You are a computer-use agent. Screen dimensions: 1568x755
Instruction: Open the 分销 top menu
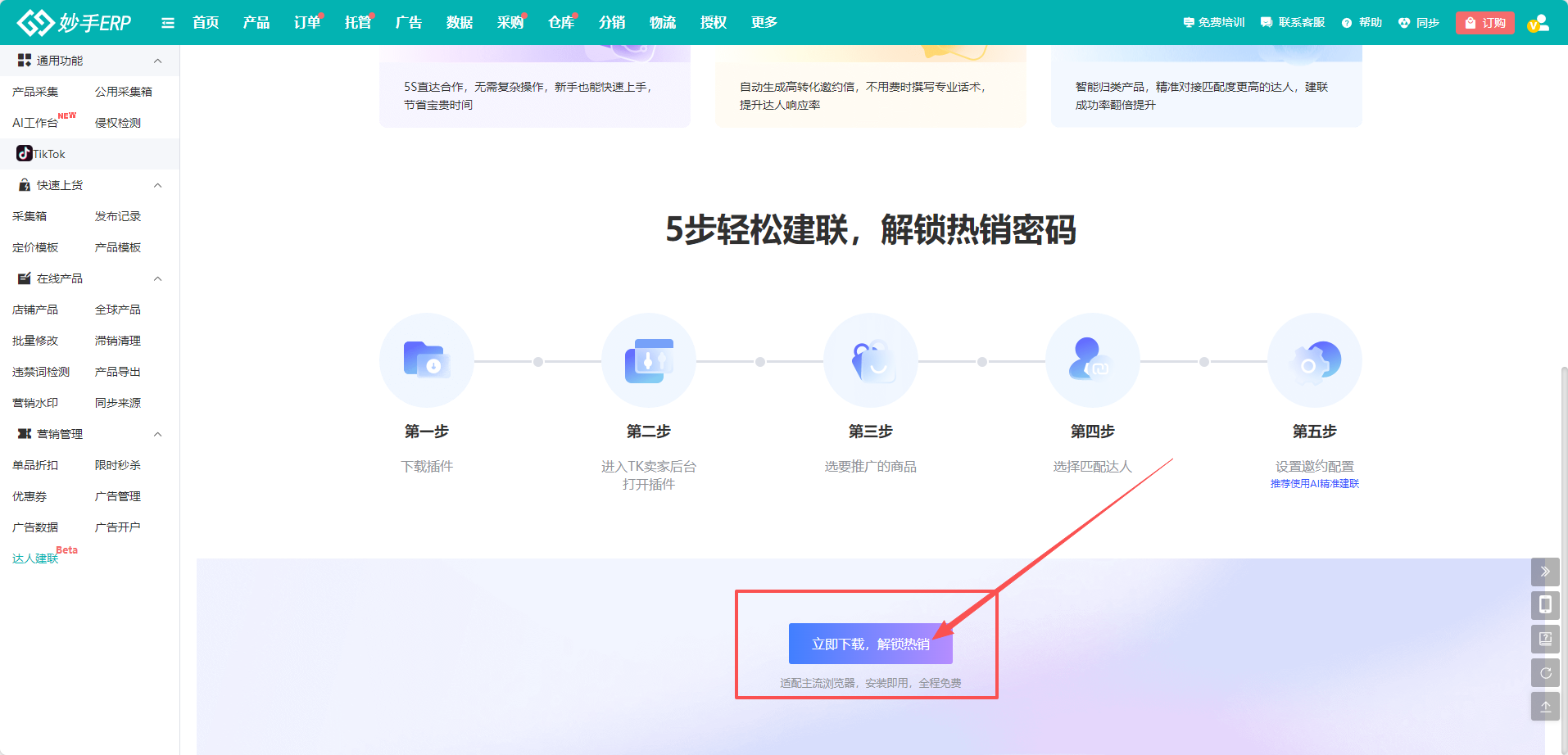pos(612,23)
